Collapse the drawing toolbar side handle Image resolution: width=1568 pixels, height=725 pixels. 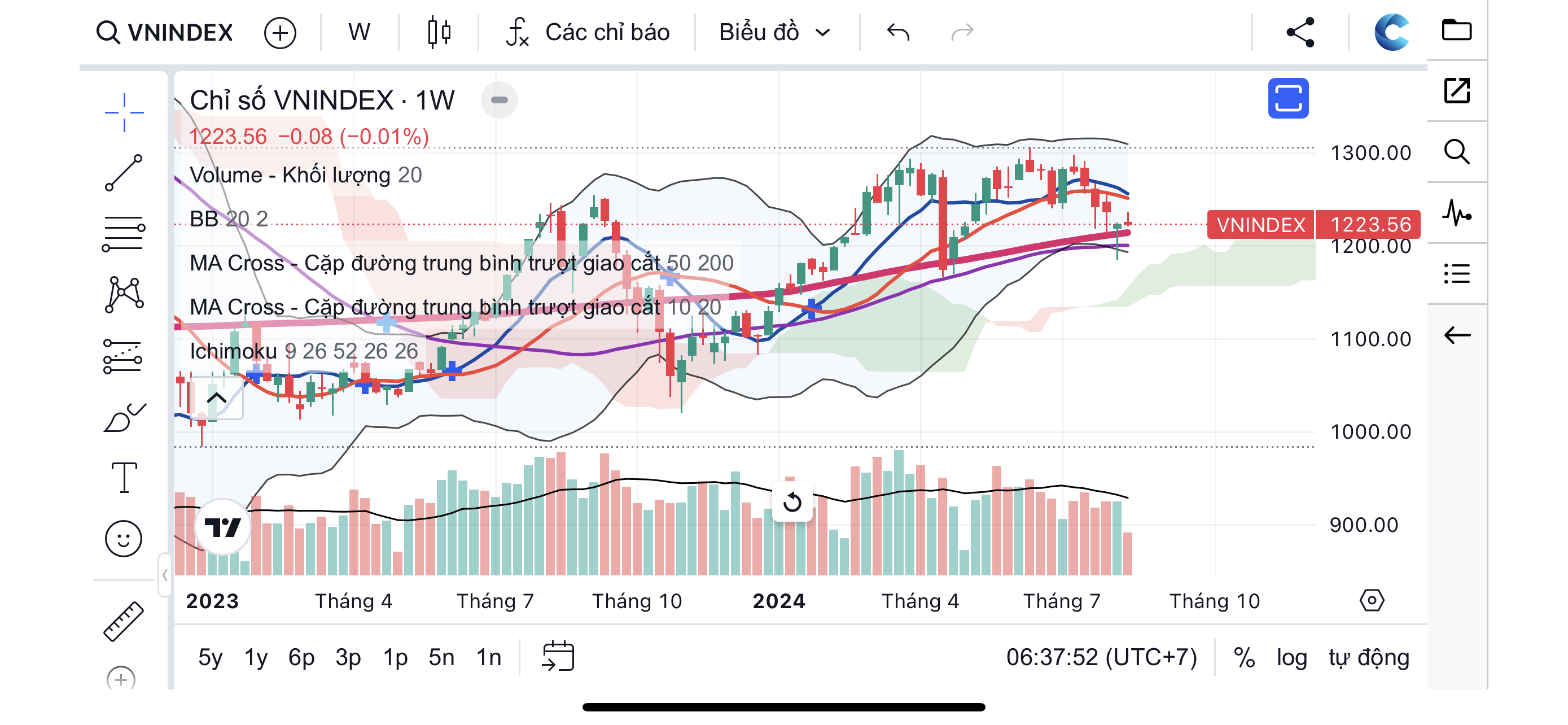coord(164,575)
